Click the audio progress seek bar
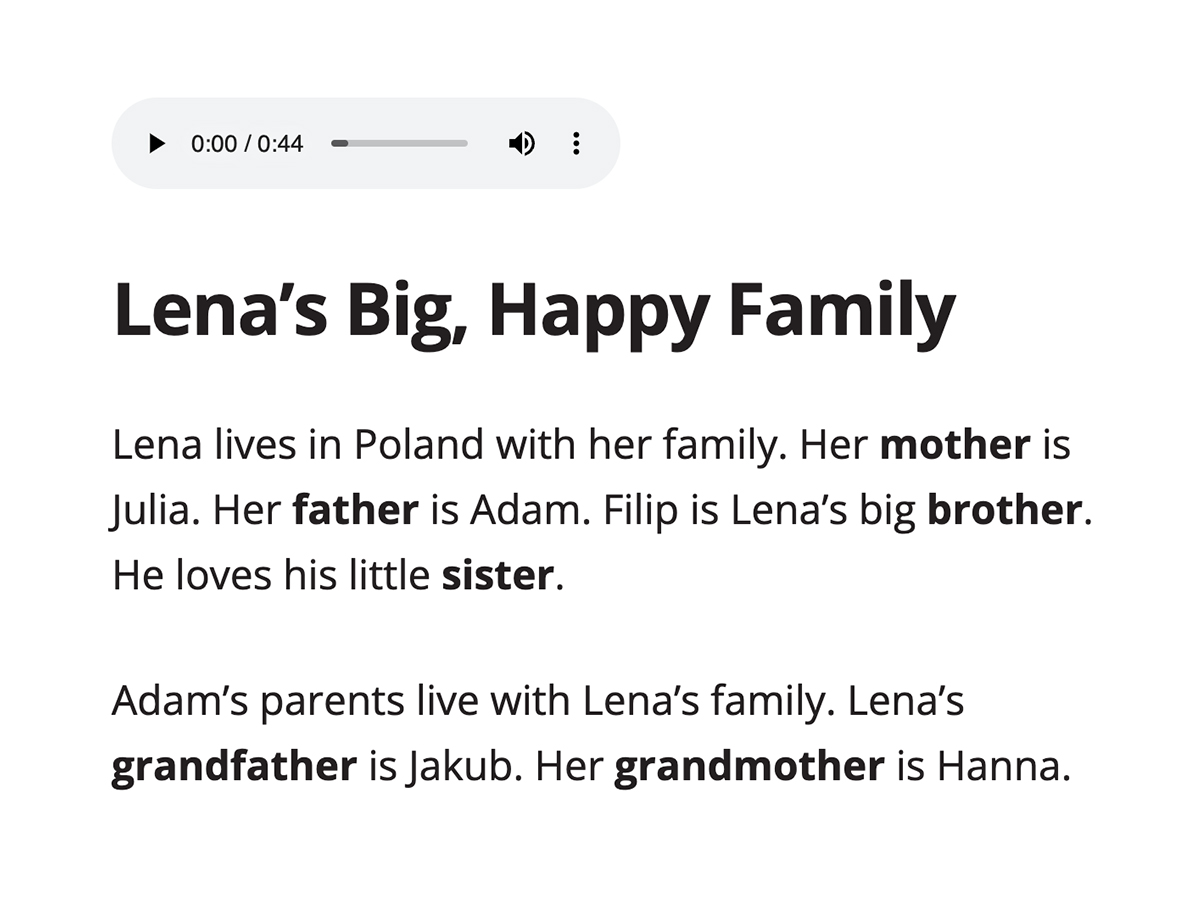1200x907 pixels. (x=399, y=144)
